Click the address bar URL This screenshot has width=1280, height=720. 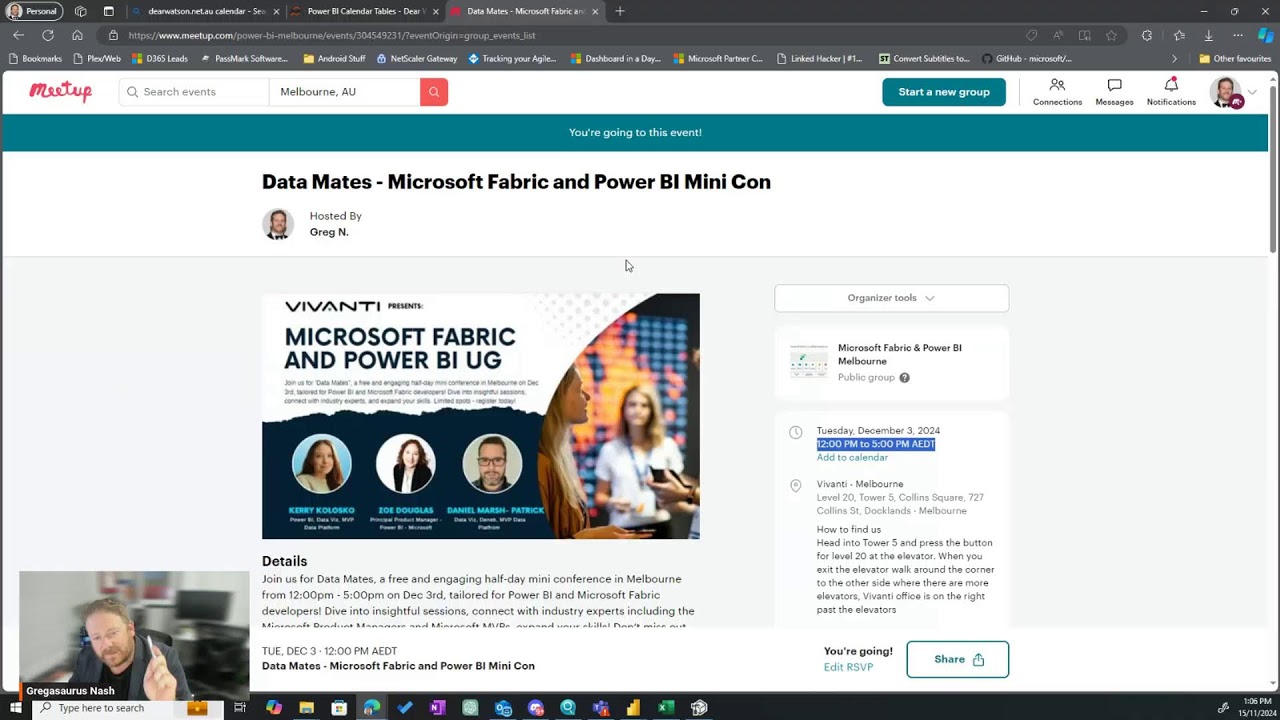click(332, 35)
